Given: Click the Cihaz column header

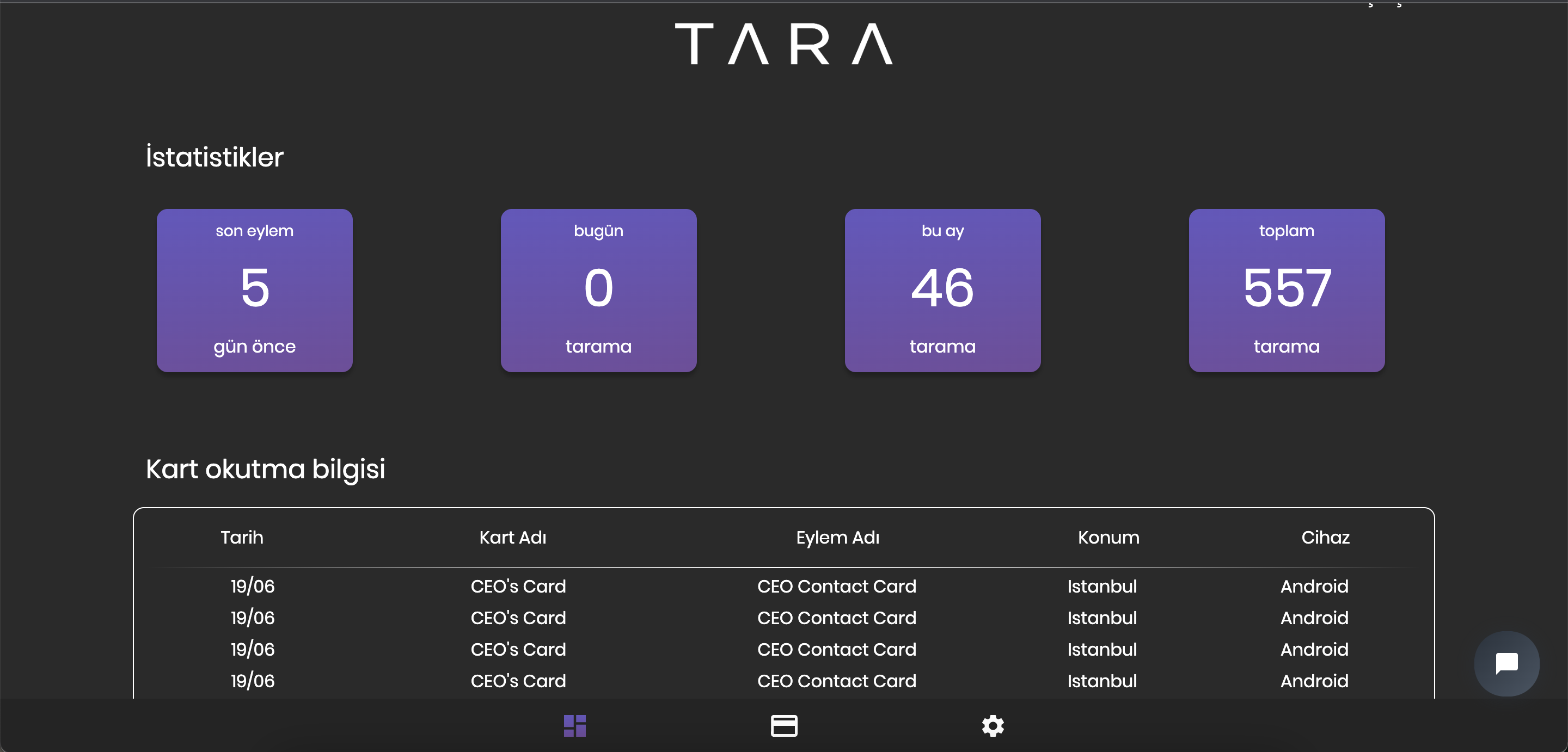Looking at the screenshot, I should [x=1325, y=537].
